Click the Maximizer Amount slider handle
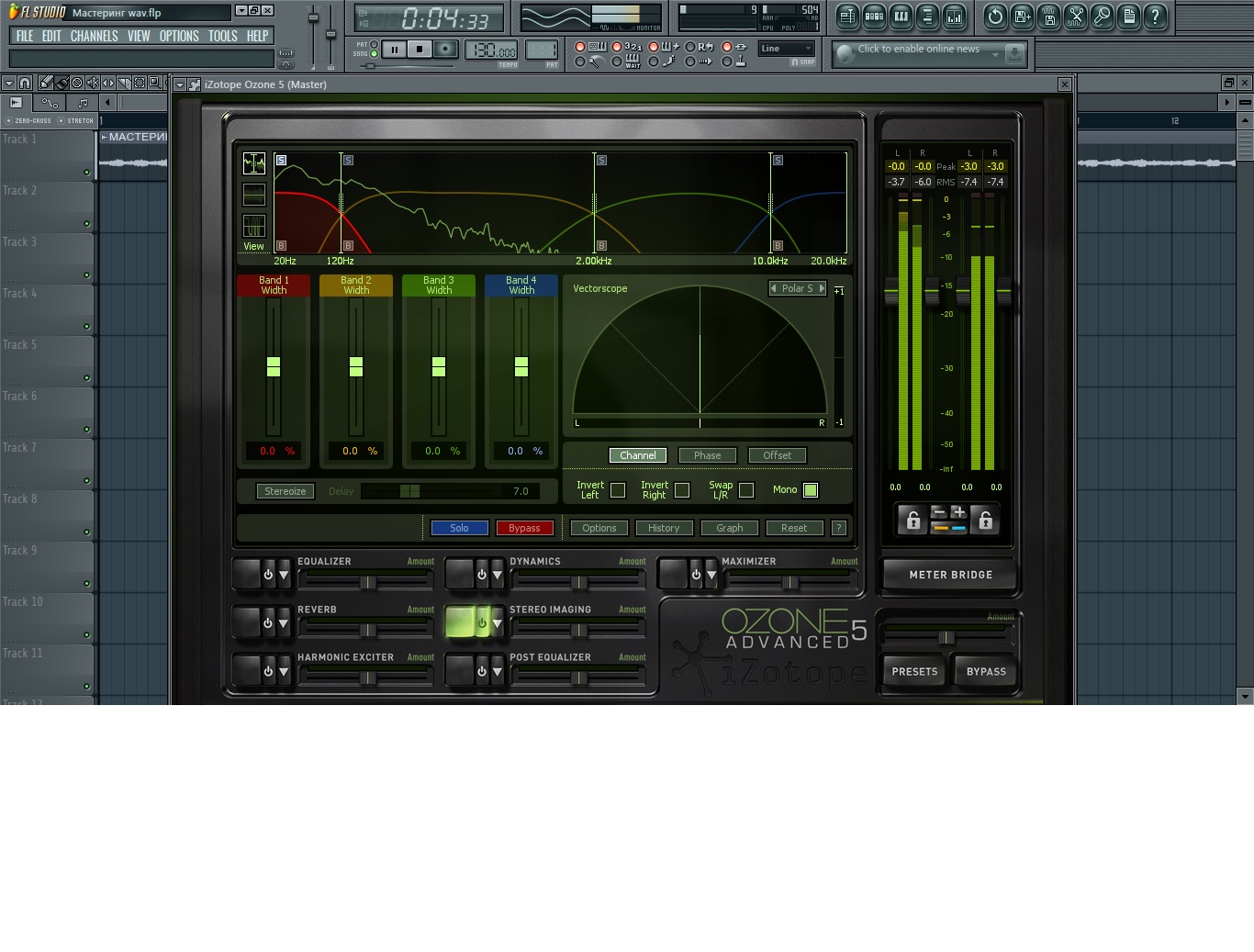 click(x=789, y=582)
